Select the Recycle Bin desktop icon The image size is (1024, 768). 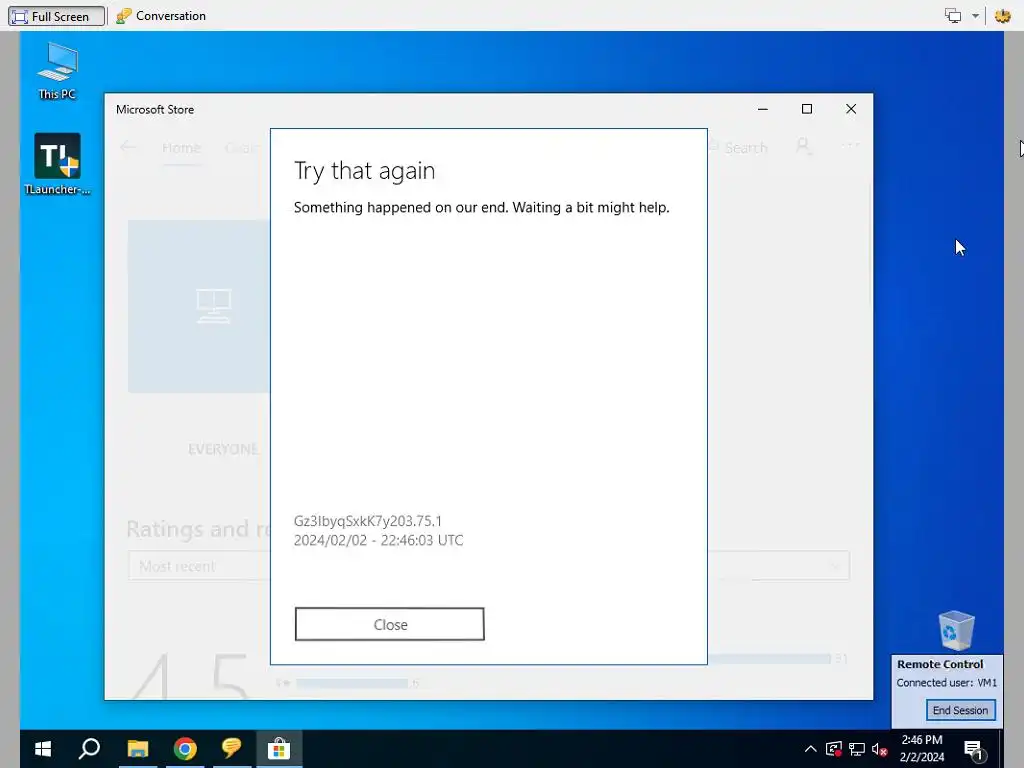pyautogui.click(x=956, y=630)
